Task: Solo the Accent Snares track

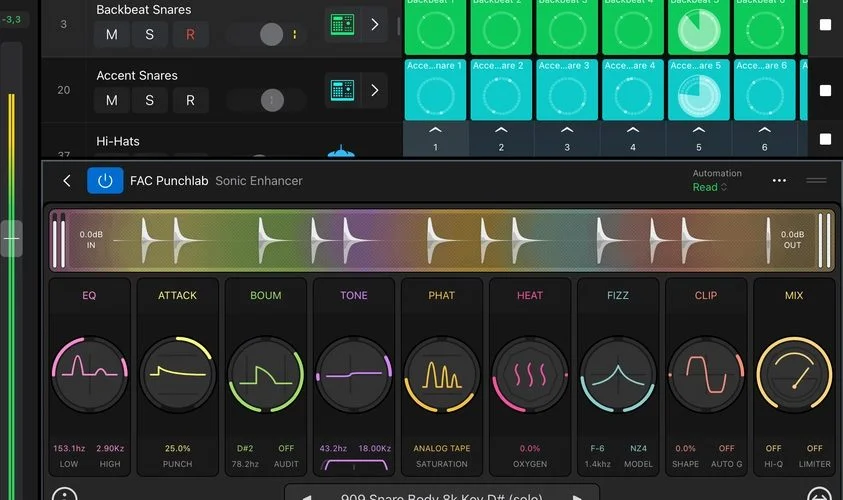Action: point(149,101)
